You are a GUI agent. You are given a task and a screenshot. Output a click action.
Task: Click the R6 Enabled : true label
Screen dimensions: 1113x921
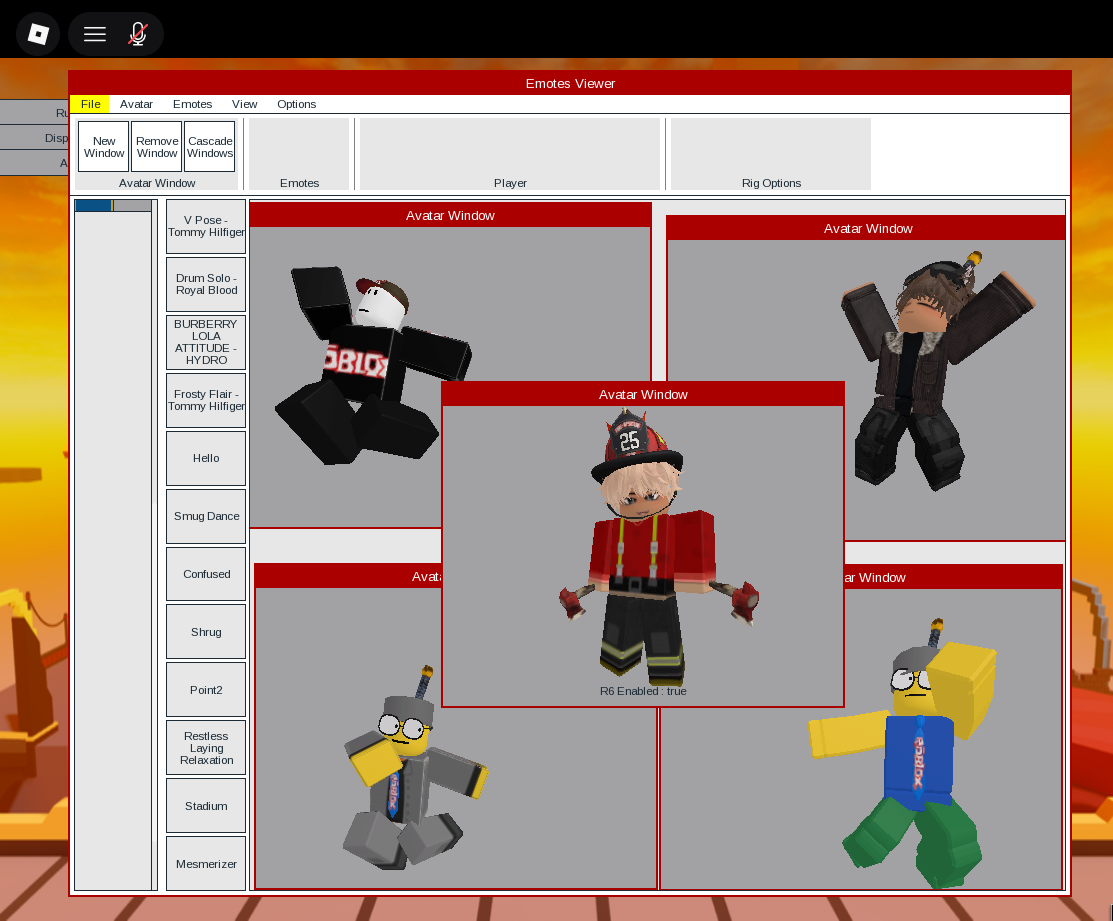coord(643,691)
